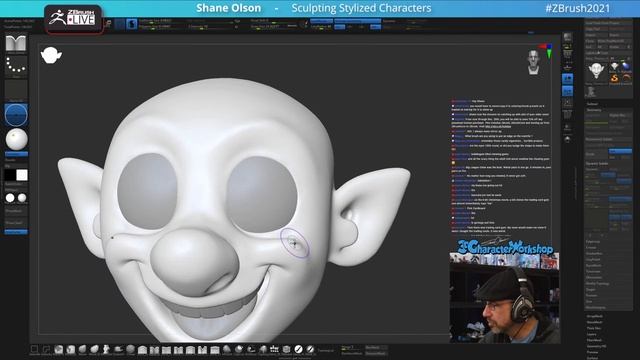Select the cube ZModeler brush icon

pos(286,349)
